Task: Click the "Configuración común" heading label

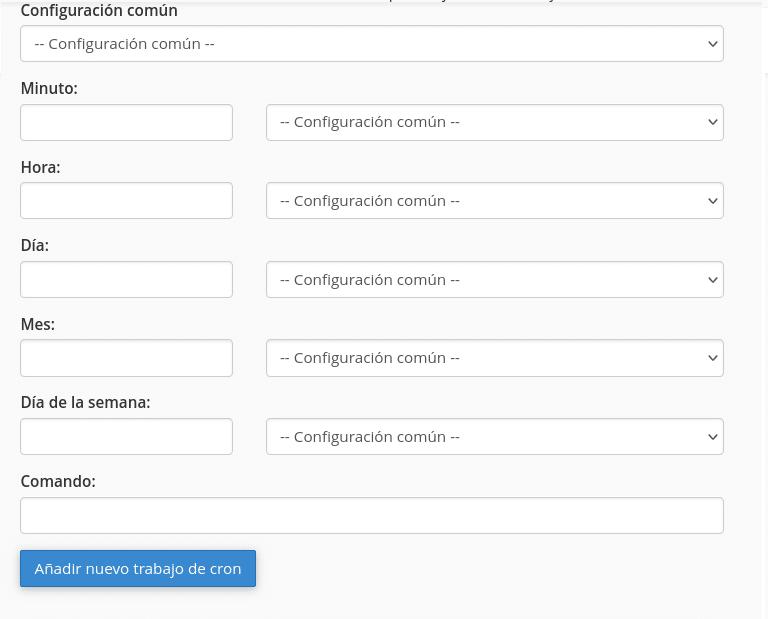Action: 99,11
